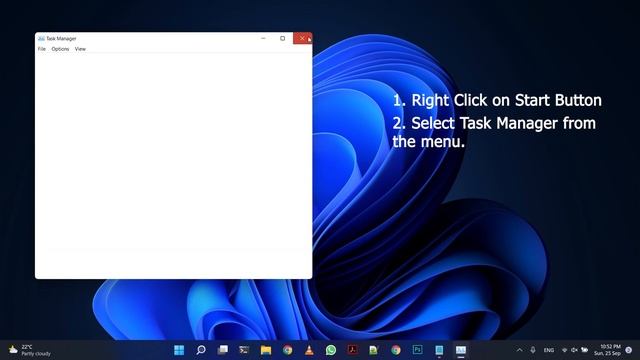Click the microphone tray icon
Viewport: 640px width, 360px height.
point(533,350)
